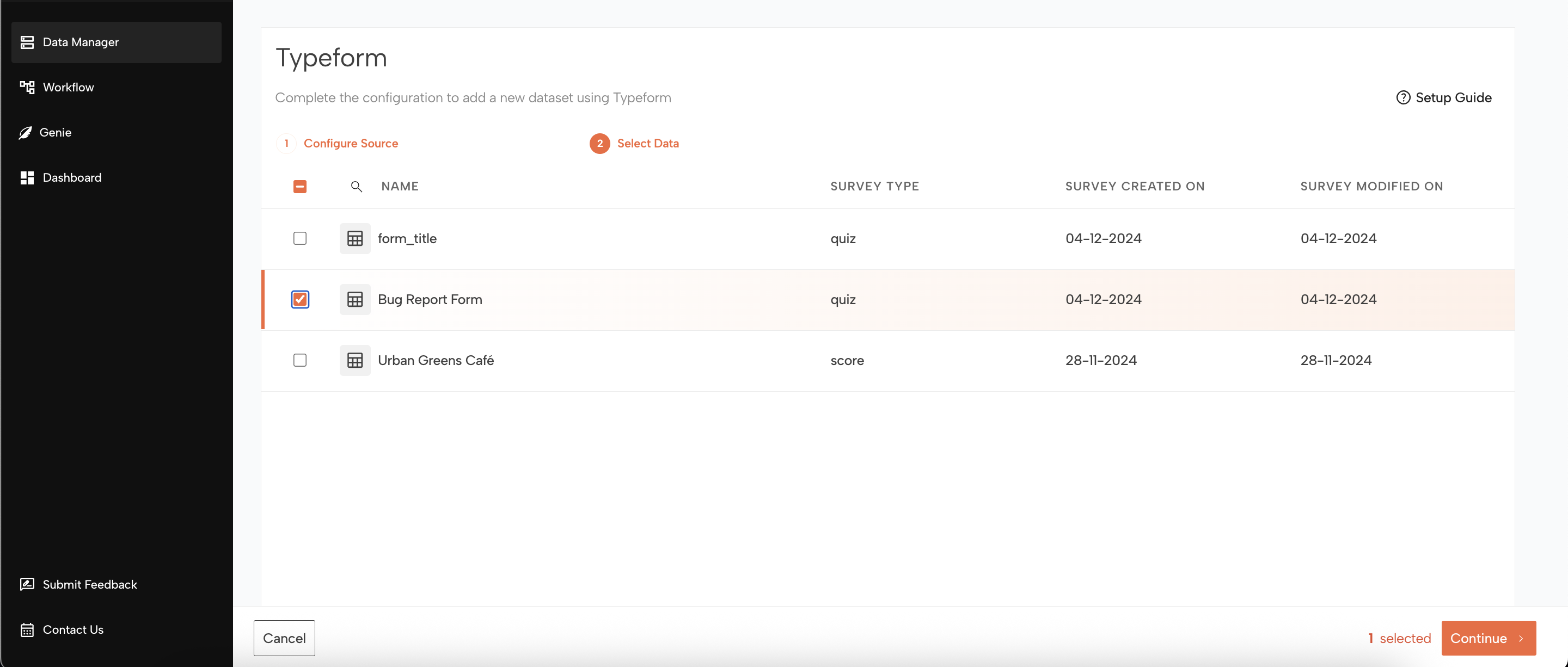
Task: Click the Genie feather icon
Action: point(25,133)
